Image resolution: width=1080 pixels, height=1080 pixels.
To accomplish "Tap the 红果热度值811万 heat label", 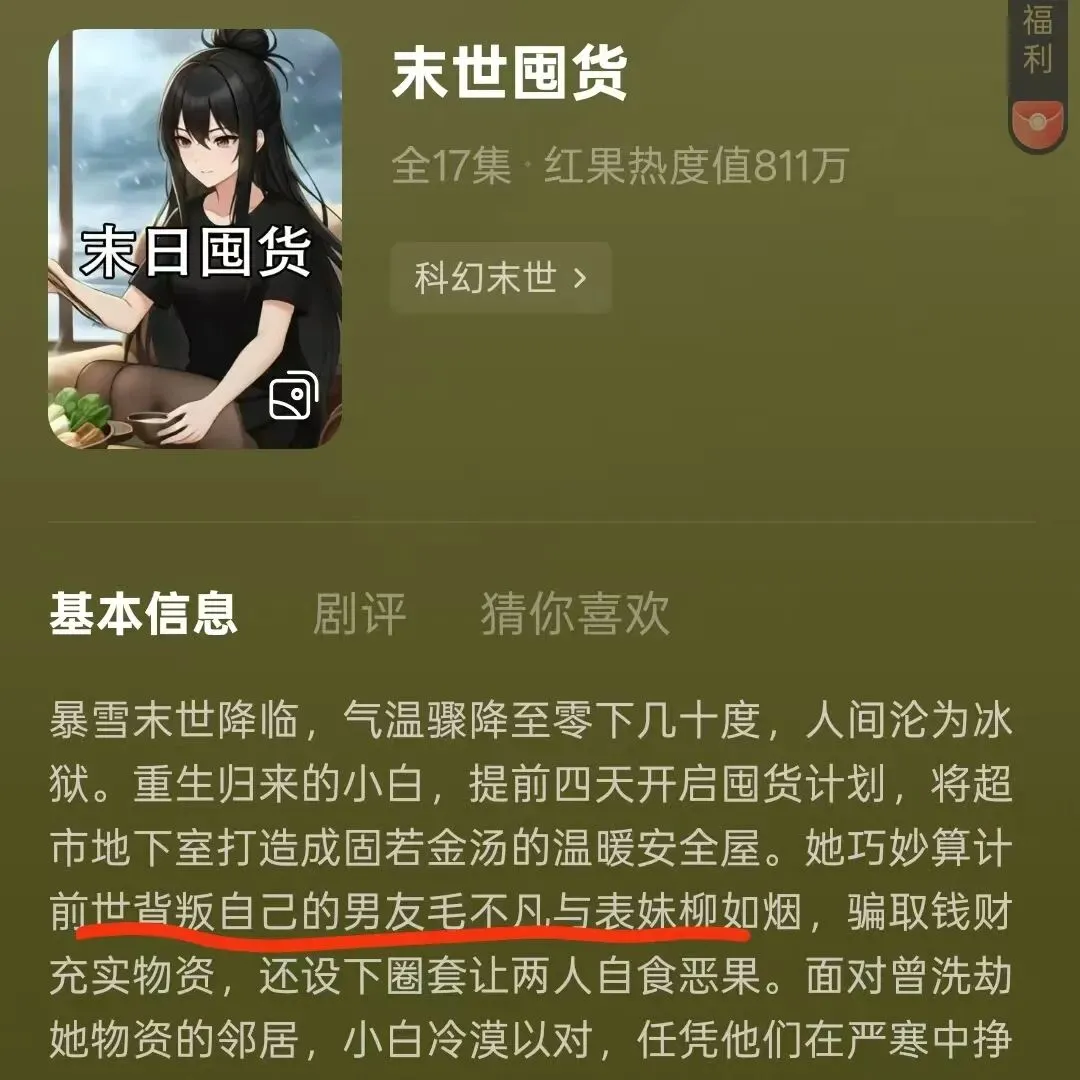I will coord(695,166).
